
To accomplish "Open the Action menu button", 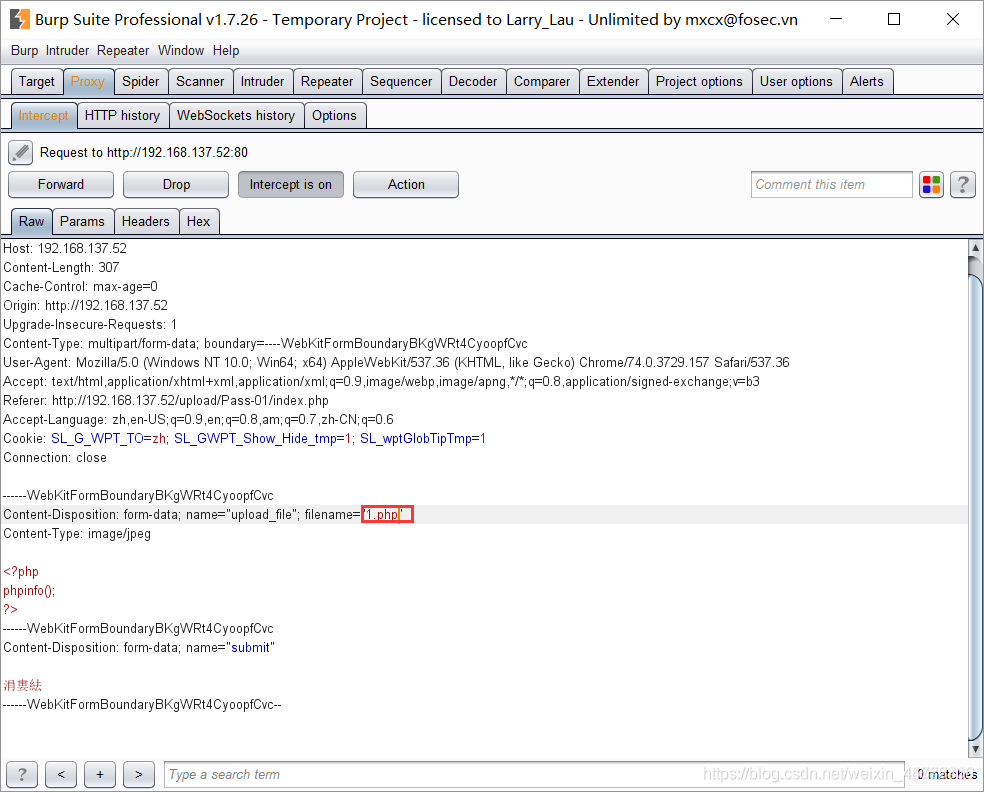I will tap(406, 185).
